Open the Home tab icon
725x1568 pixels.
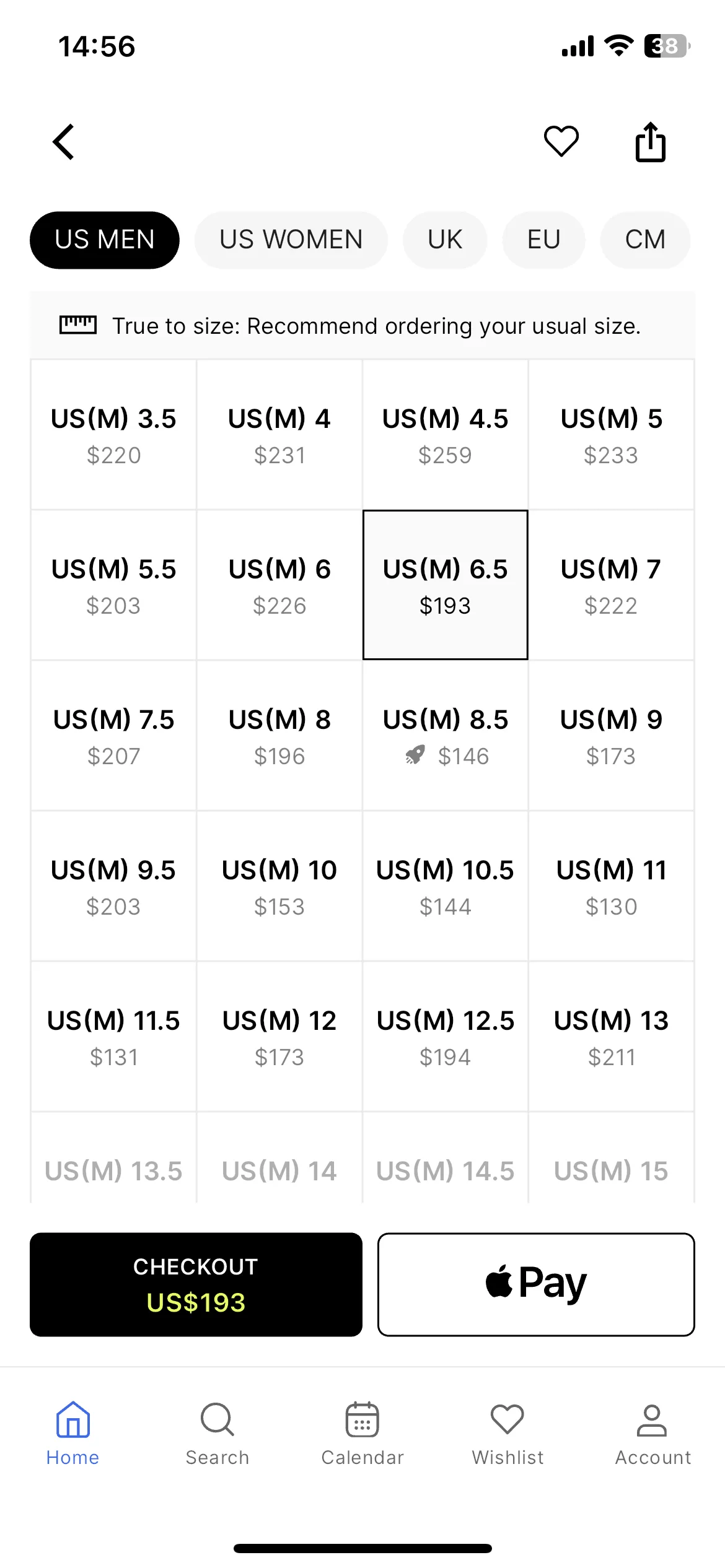72,1419
